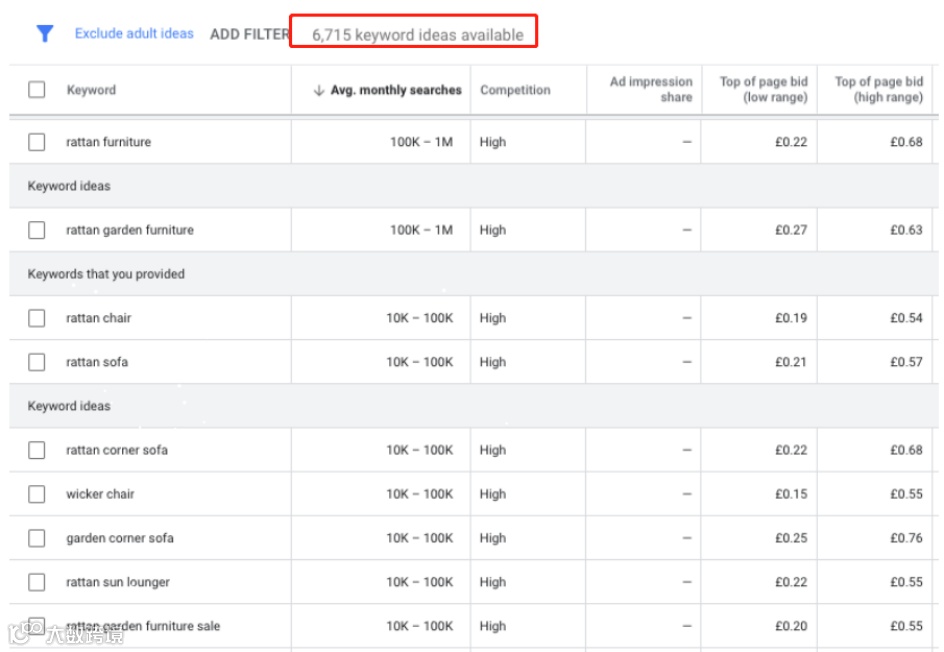This screenshot has width=944, height=652.
Task: Sort by Top of page bid (low range)
Action: 764,90
